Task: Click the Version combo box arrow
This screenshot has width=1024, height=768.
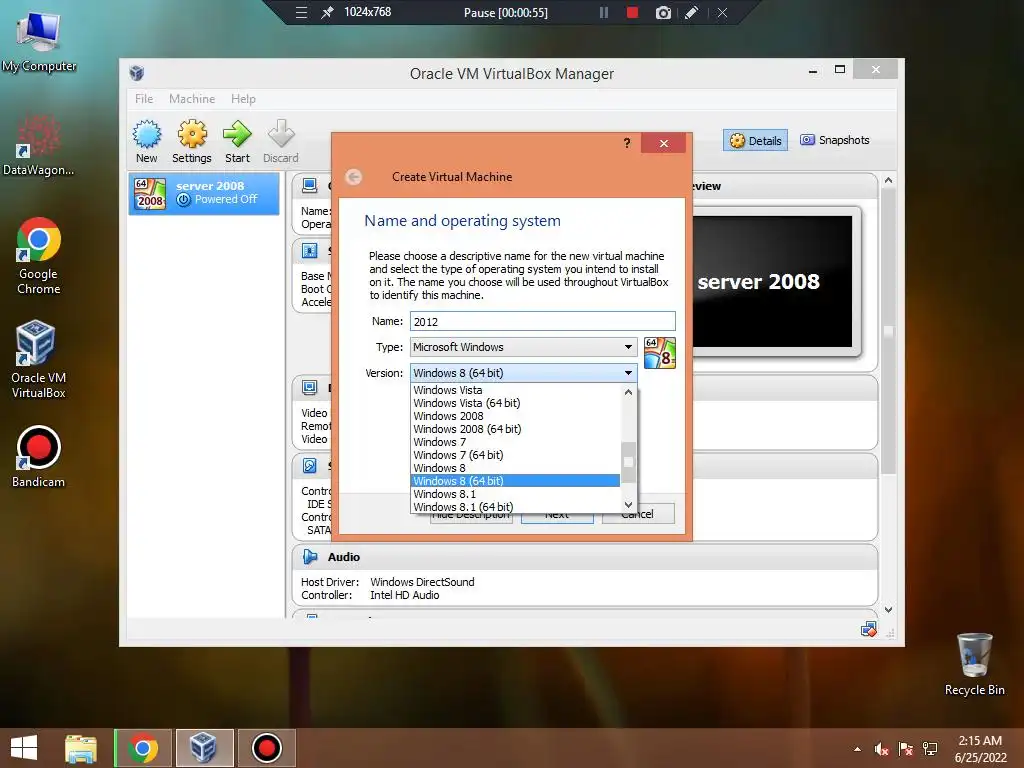Action: (628, 373)
